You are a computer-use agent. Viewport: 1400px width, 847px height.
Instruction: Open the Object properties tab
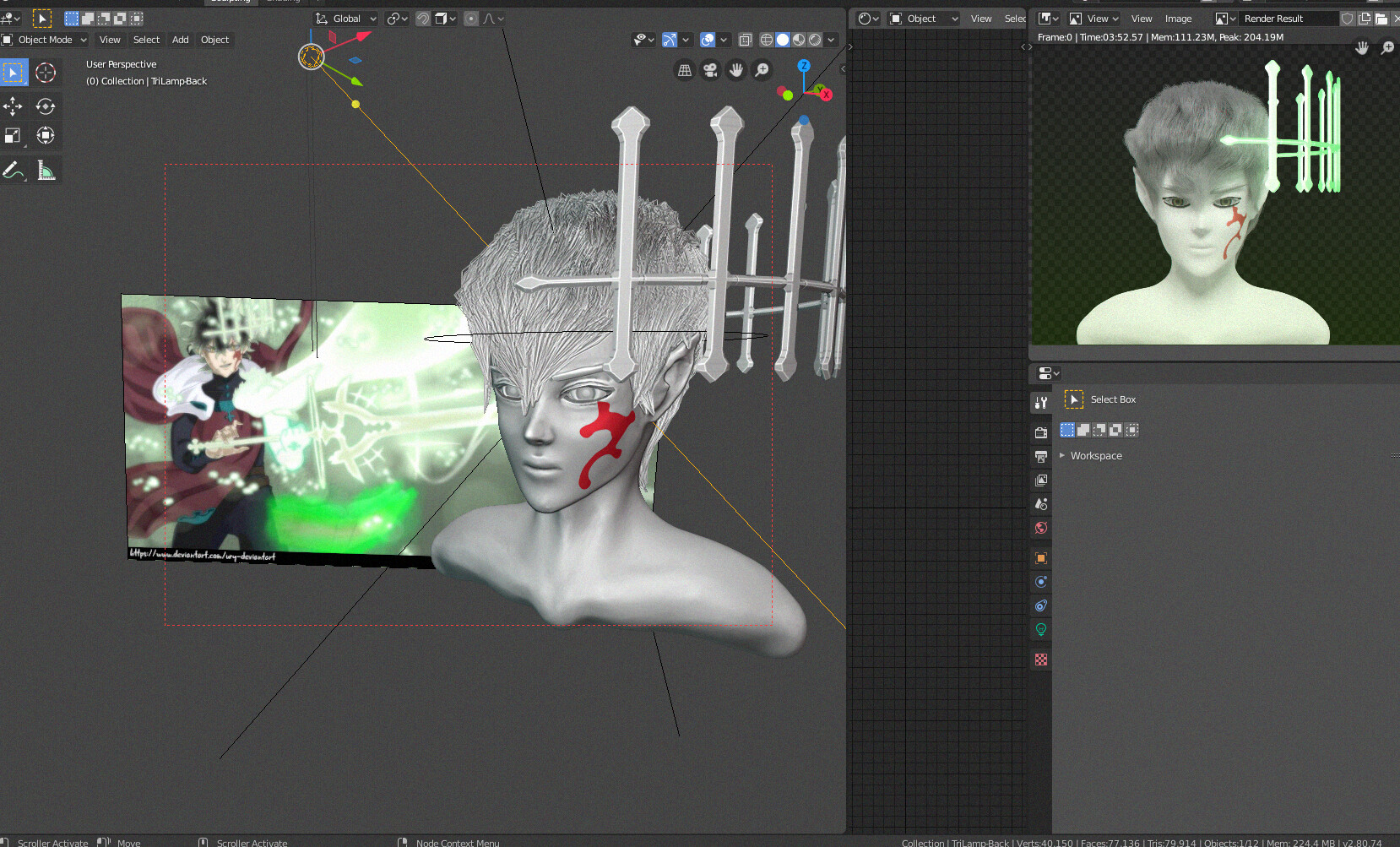(x=1041, y=558)
